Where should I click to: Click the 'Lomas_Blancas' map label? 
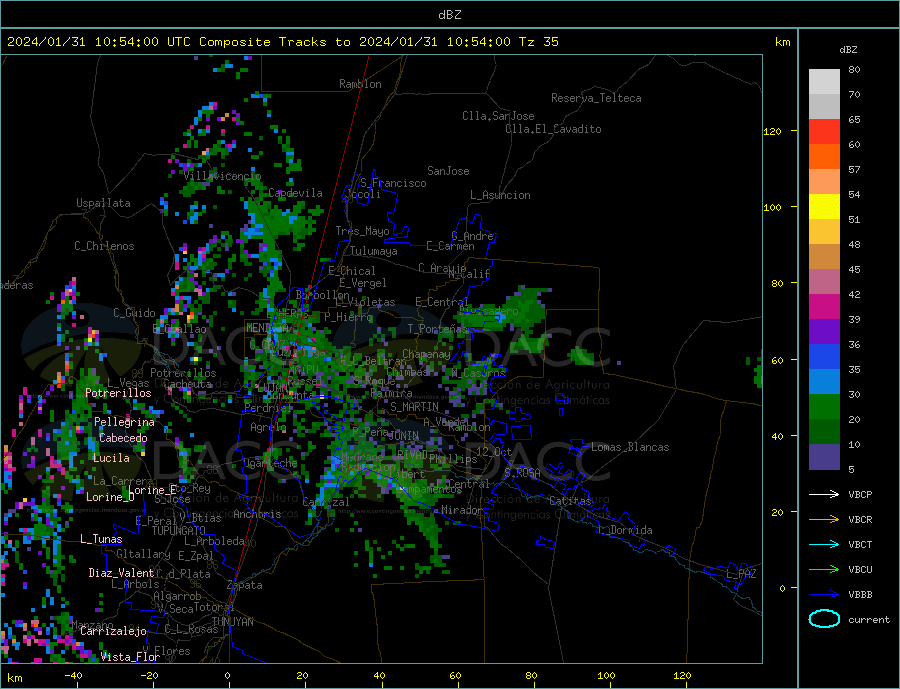pos(630,447)
